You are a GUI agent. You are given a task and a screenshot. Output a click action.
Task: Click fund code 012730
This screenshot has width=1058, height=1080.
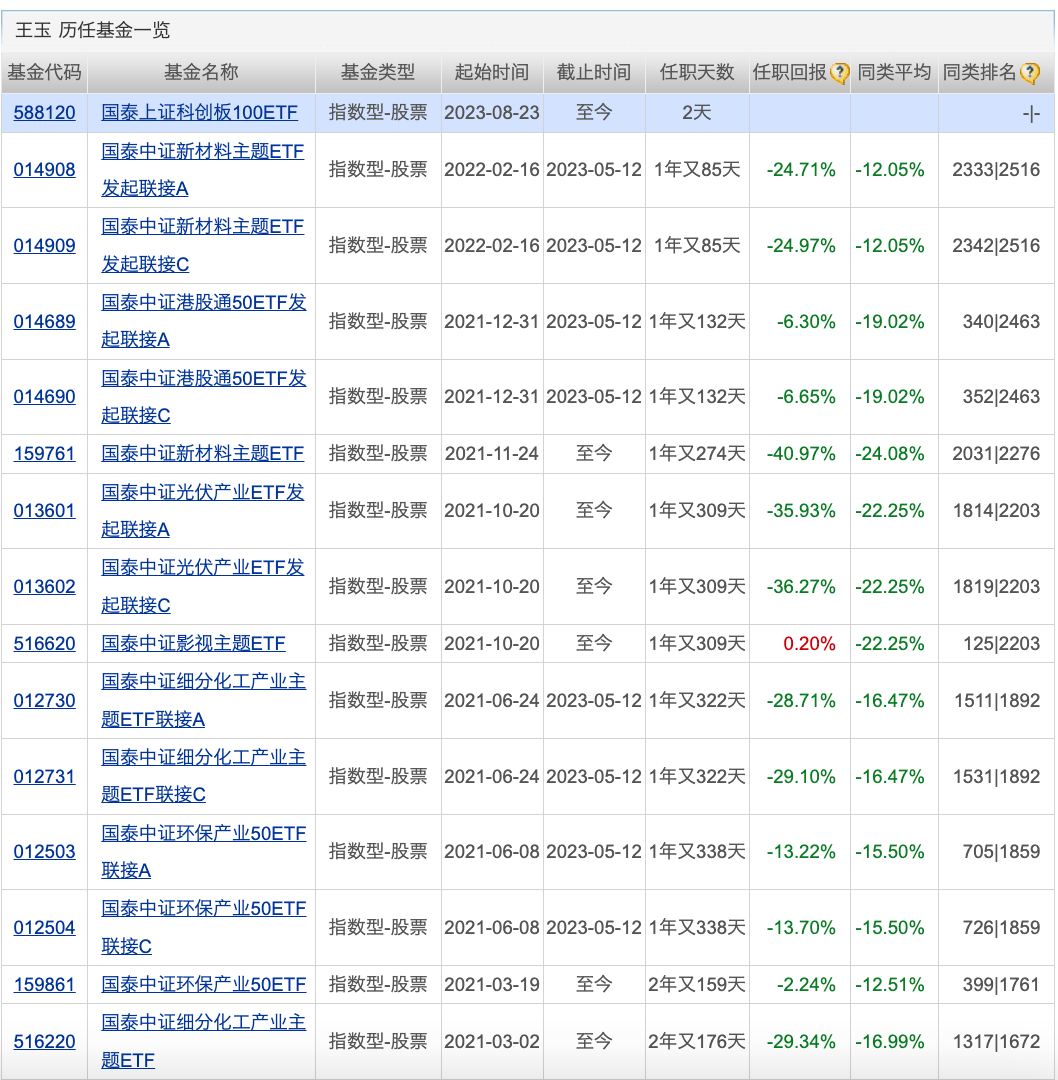click(x=44, y=701)
